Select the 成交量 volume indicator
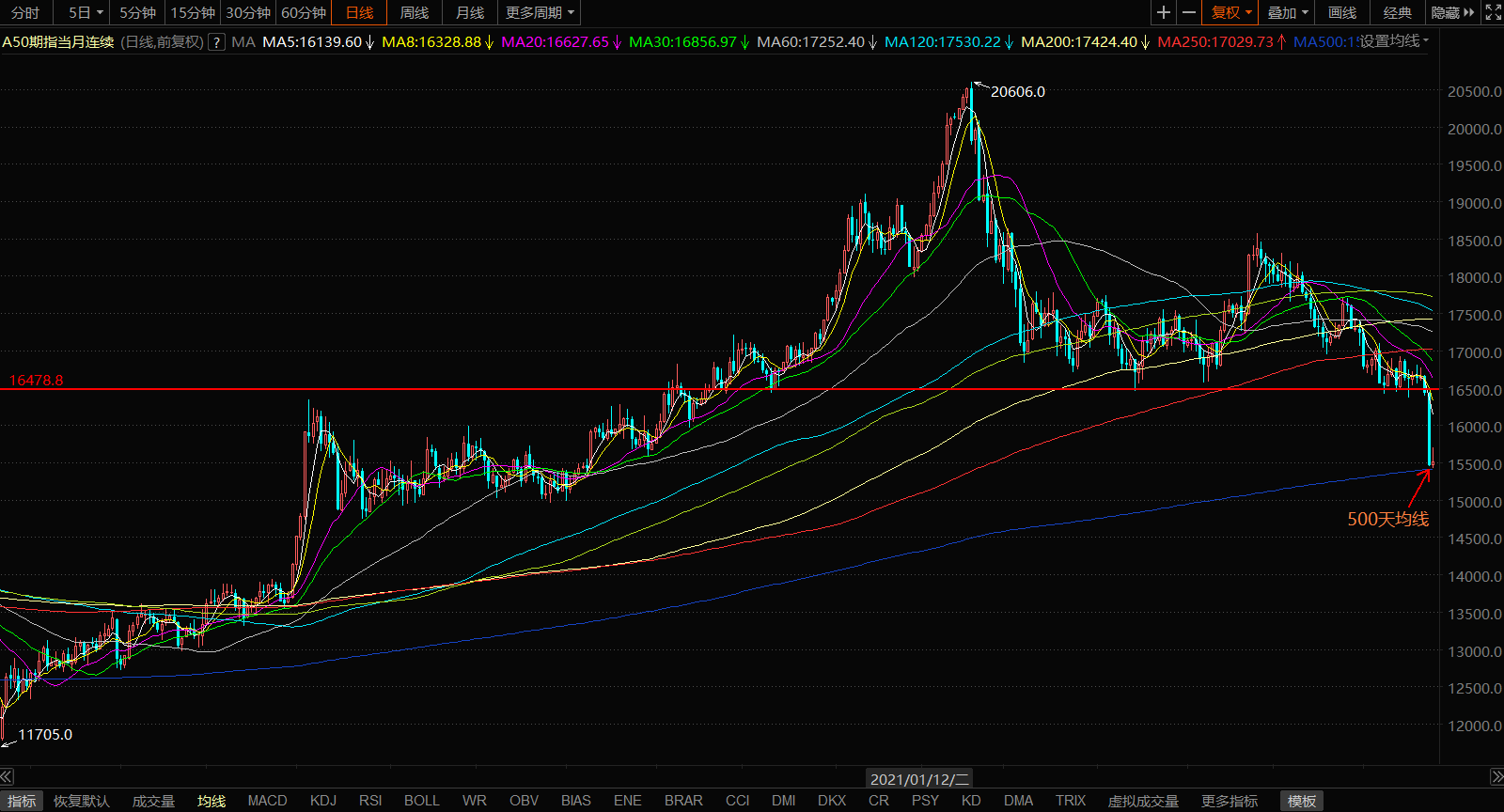The image size is (1504, 812). [153, 801]
